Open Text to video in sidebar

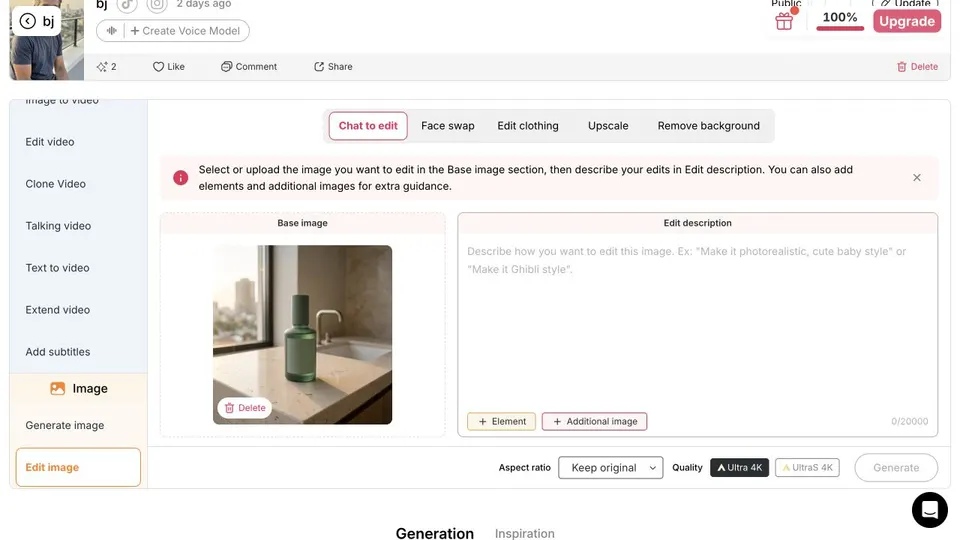[x=78, y=268]
